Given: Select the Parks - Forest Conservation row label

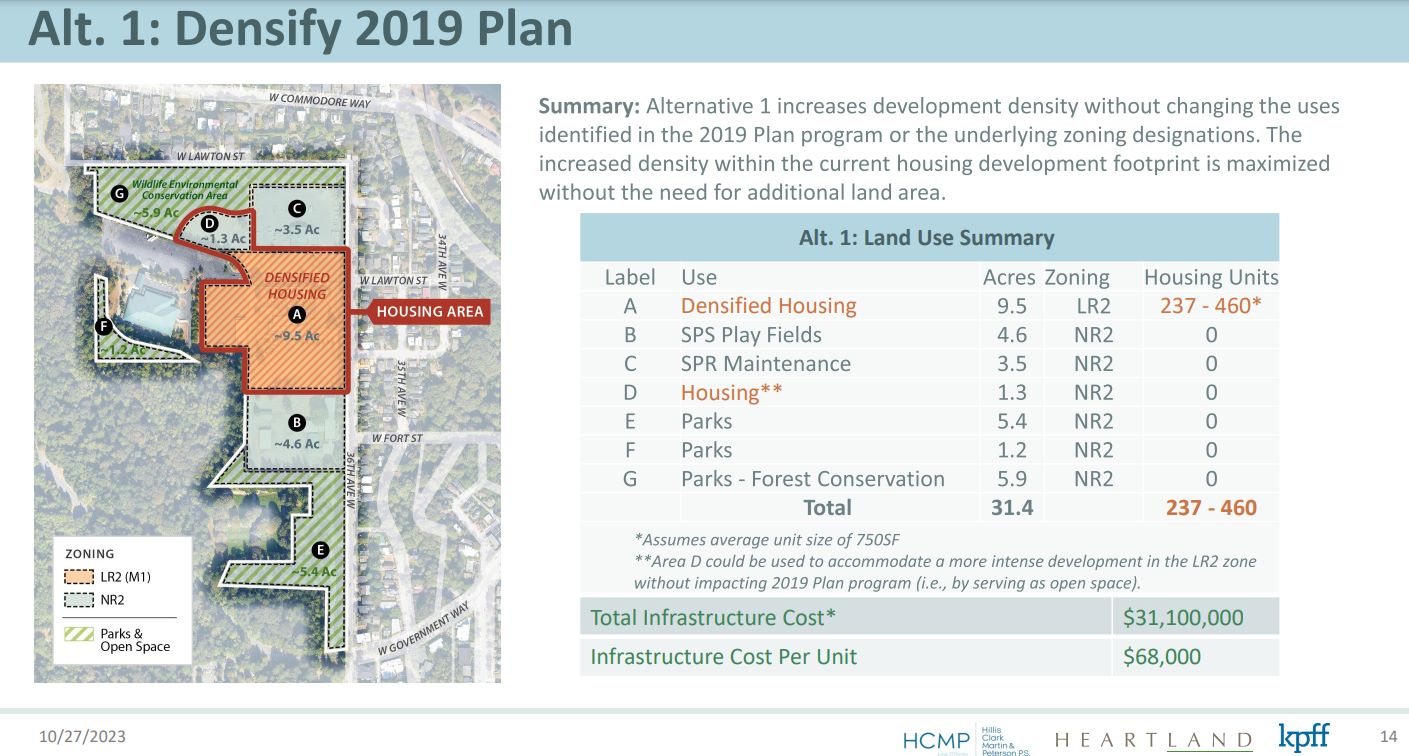Looking at the screenshot, I should [x=812, y=479].
